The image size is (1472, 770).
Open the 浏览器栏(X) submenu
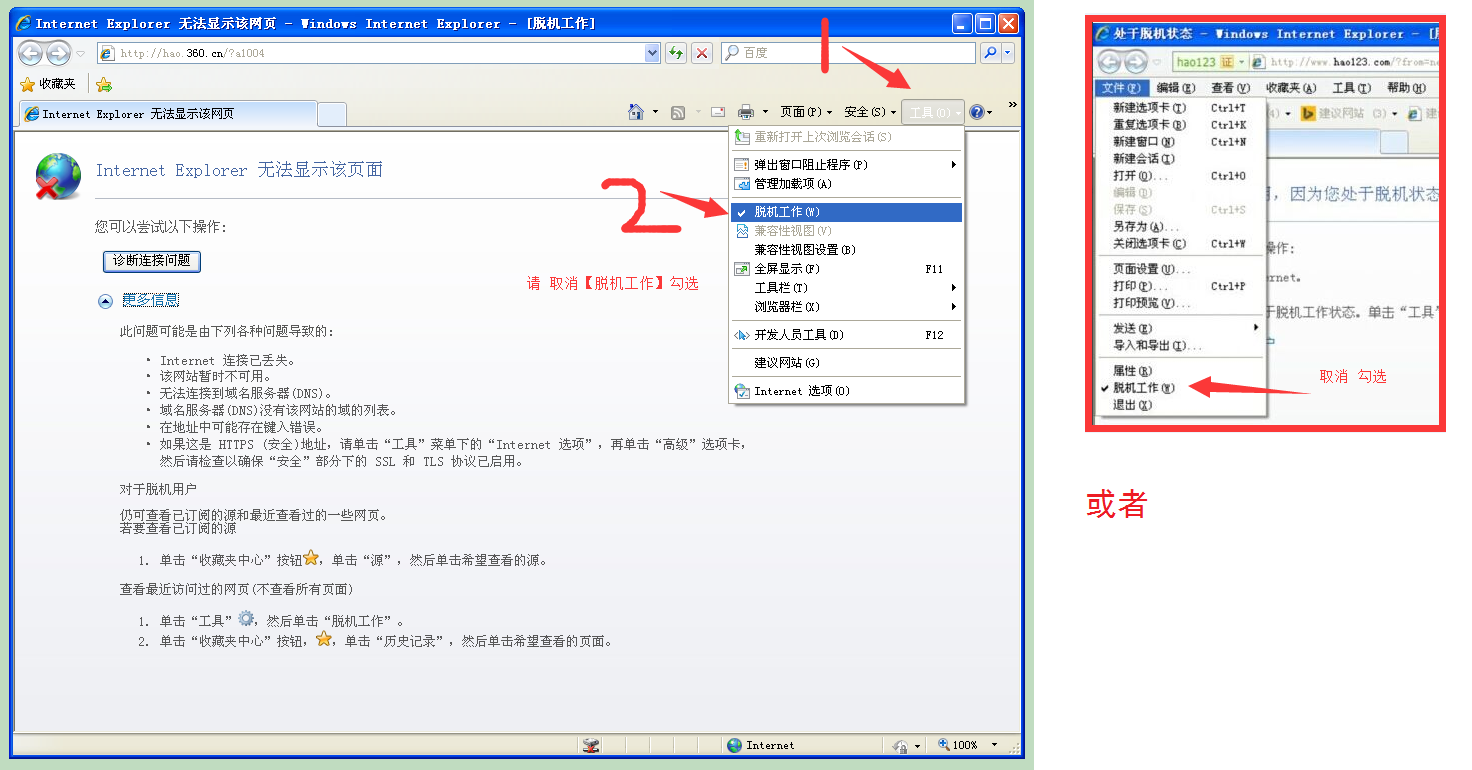click(846, 307)
